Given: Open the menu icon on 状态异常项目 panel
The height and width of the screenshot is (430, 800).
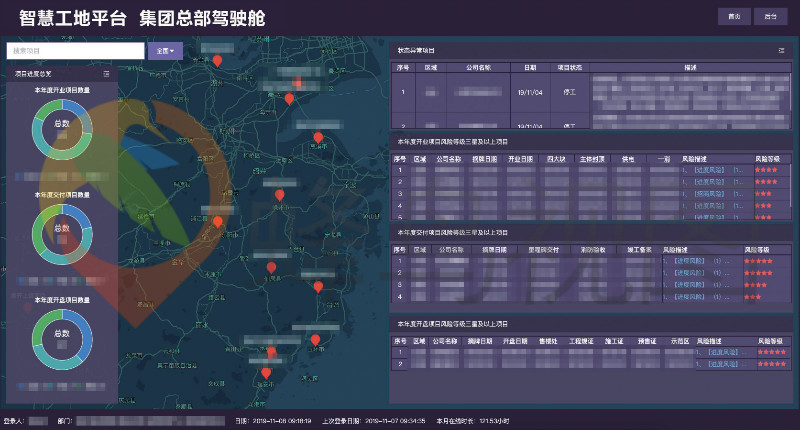Looking at the screenshot, I should (x=781, y=50).
